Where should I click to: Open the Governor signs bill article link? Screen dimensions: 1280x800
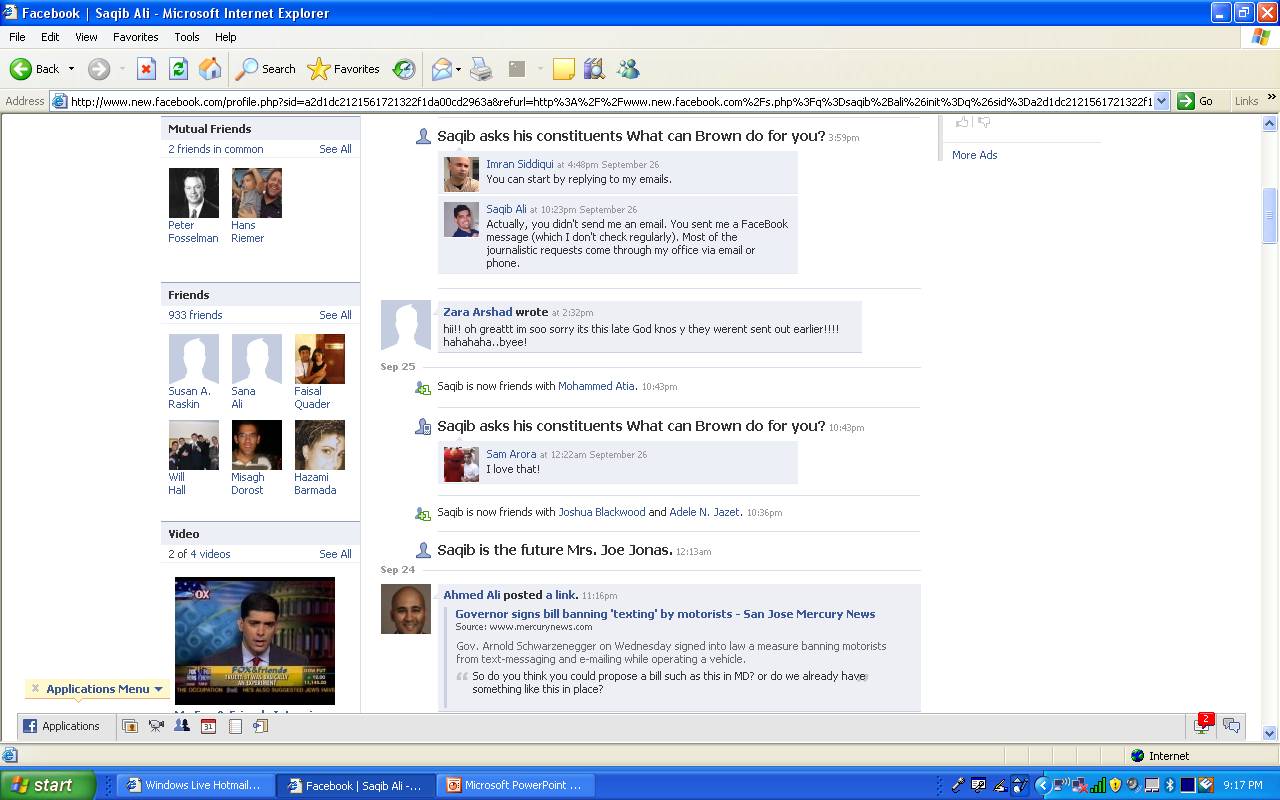[x=665, y=614]
